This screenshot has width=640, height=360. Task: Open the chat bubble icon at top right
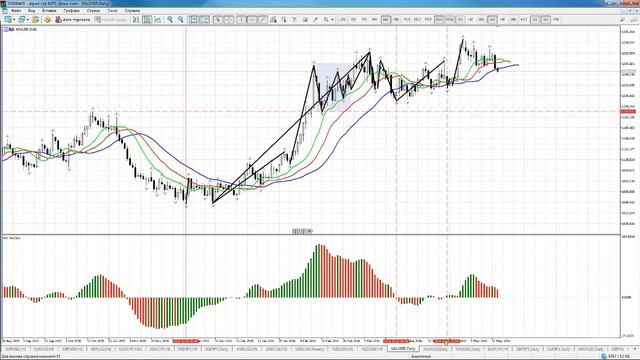pos(633,20)
